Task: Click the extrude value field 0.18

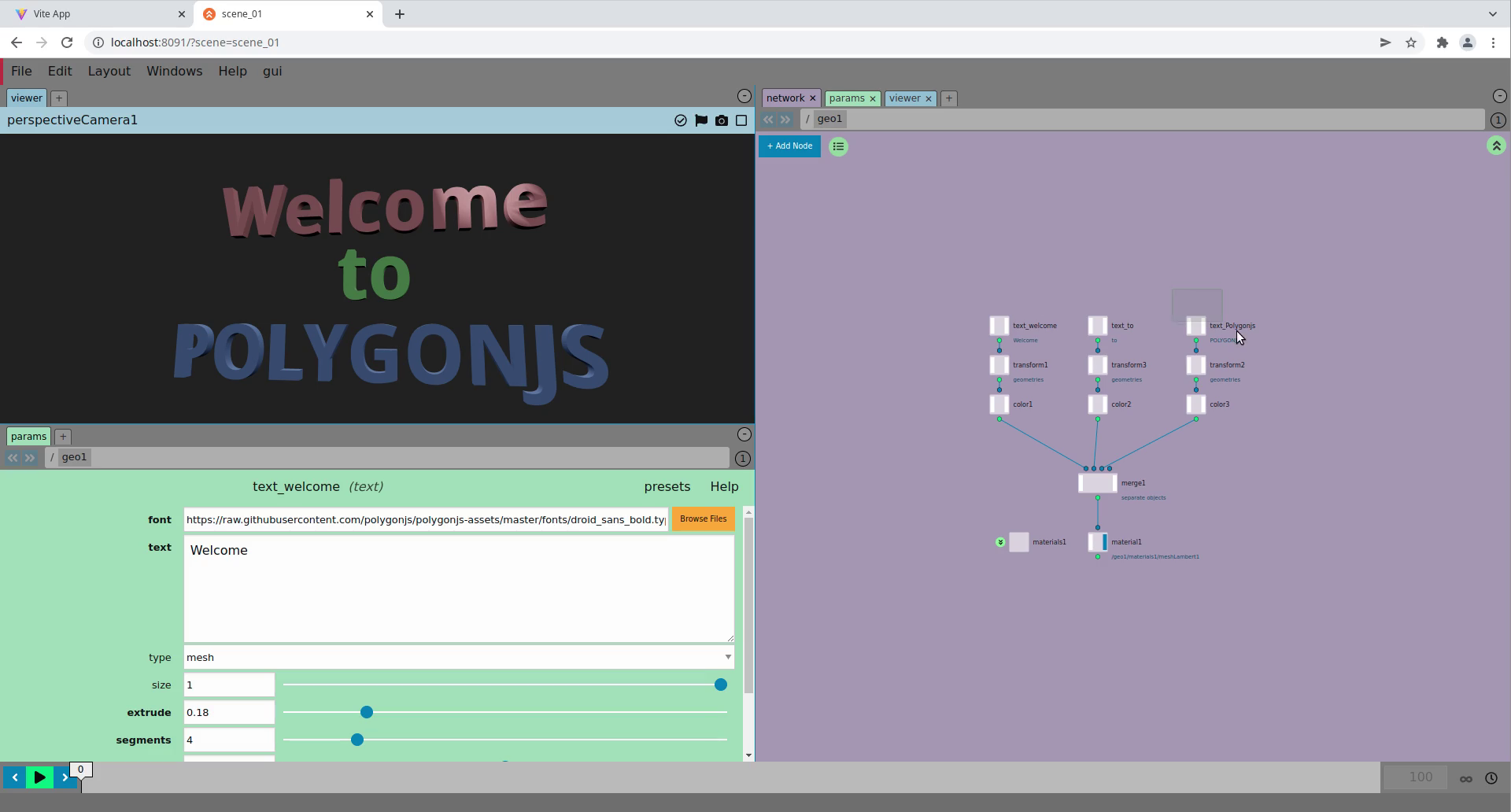Action: click(x=229, y=713)
